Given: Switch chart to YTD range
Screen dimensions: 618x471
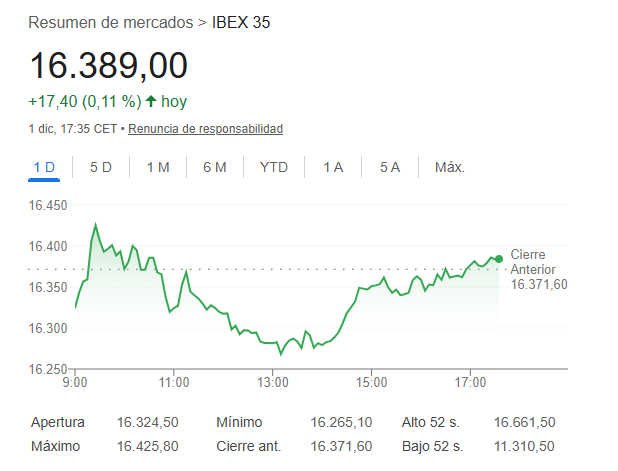Looking at the screenshot, I should tap(273, 167).
